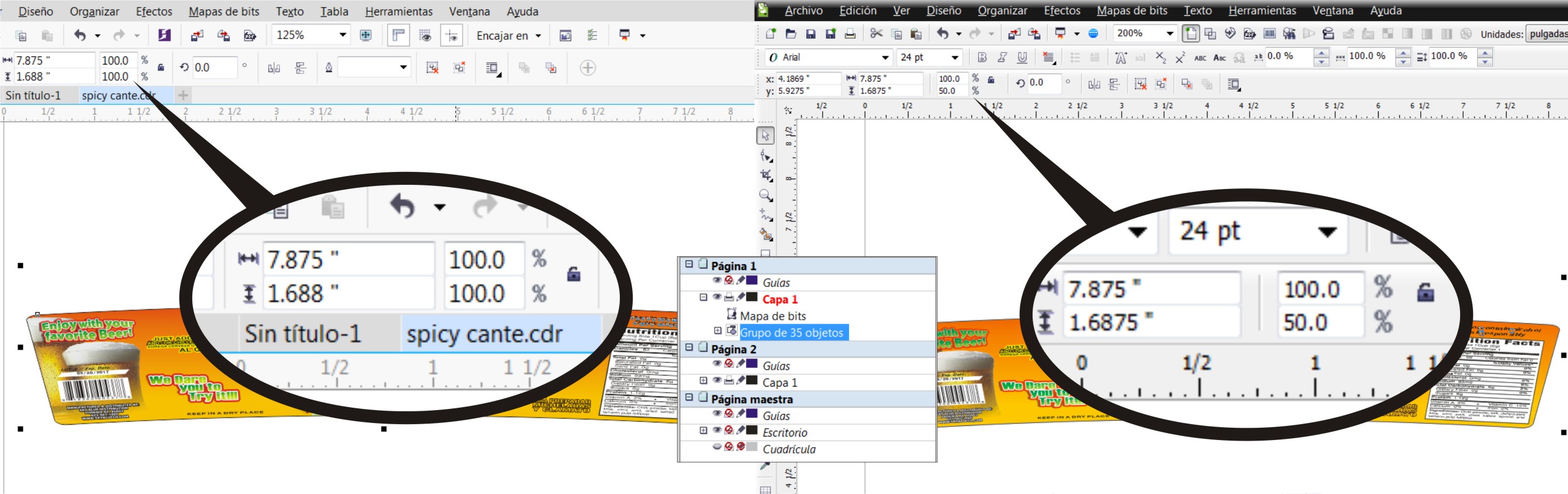Open the Tabla menu in left window

click(334, 12)
